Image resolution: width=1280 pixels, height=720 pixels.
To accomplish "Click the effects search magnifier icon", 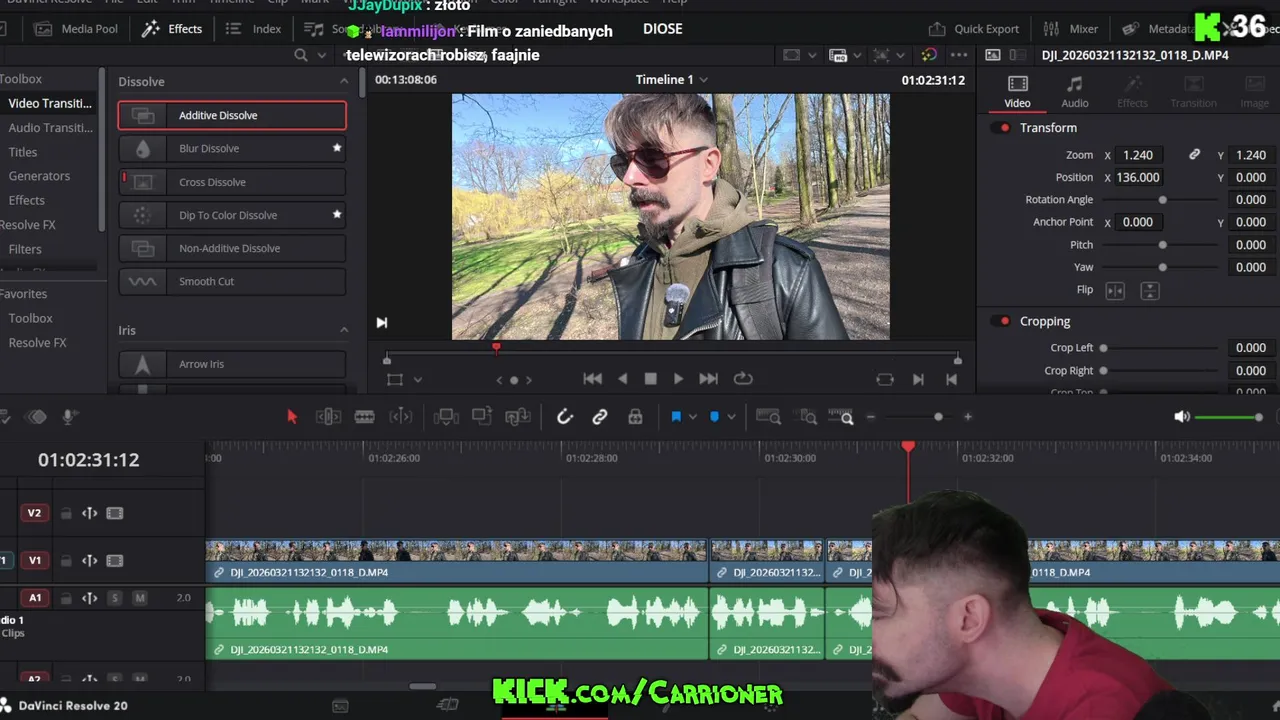I will (x=301, y=55).
